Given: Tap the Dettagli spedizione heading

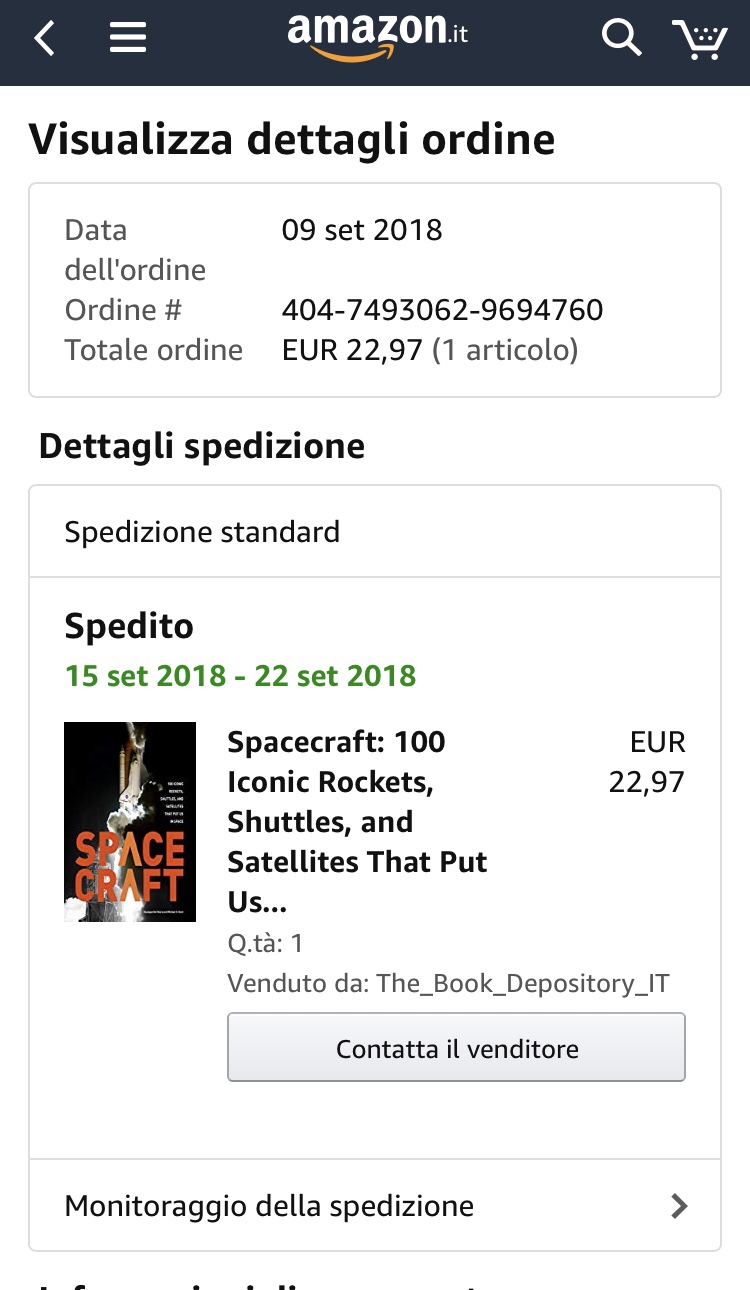Looking at the screenshot, I should (202, 446).
